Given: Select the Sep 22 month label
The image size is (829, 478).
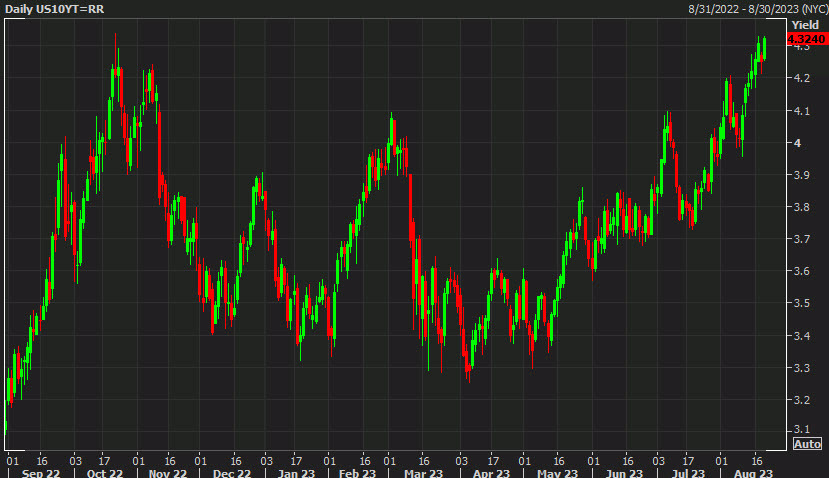Looking at the screenshot, I should pyautogui.click(x=39, y=471).
